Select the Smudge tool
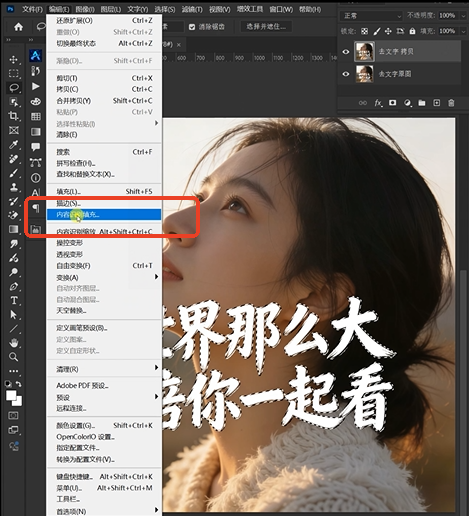 point(13,244)
